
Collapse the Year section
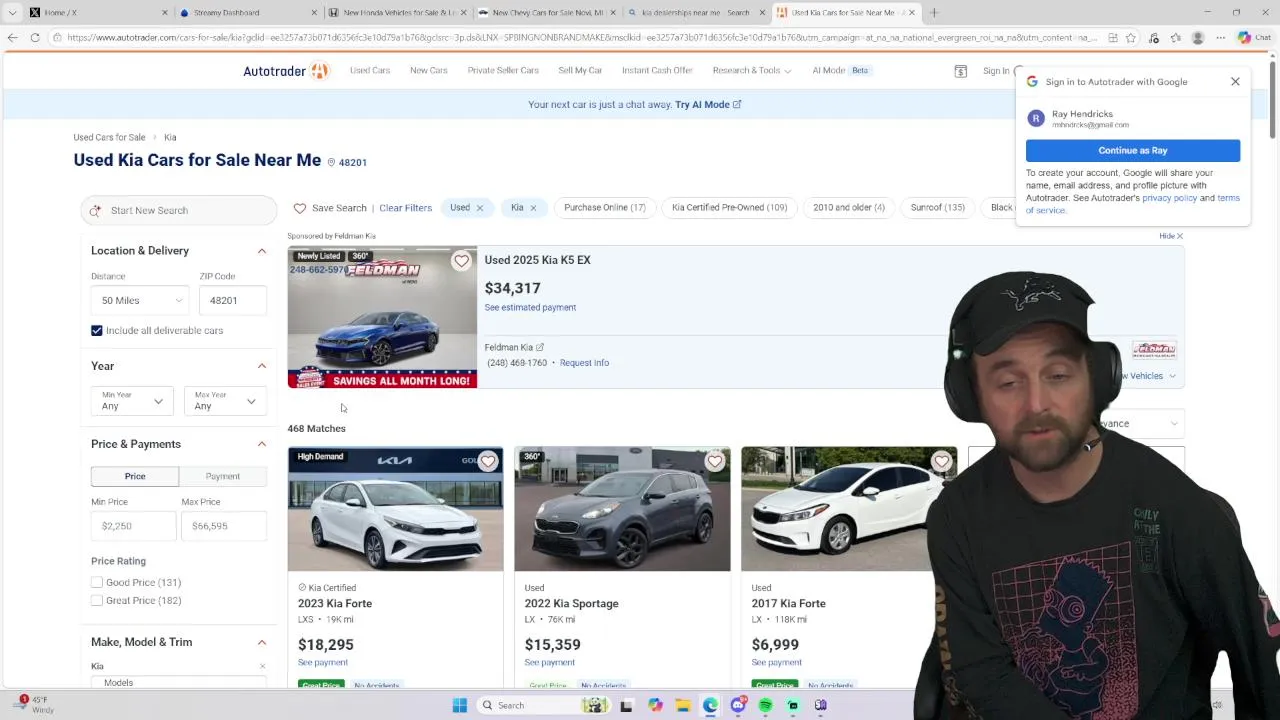click(262, 366)
